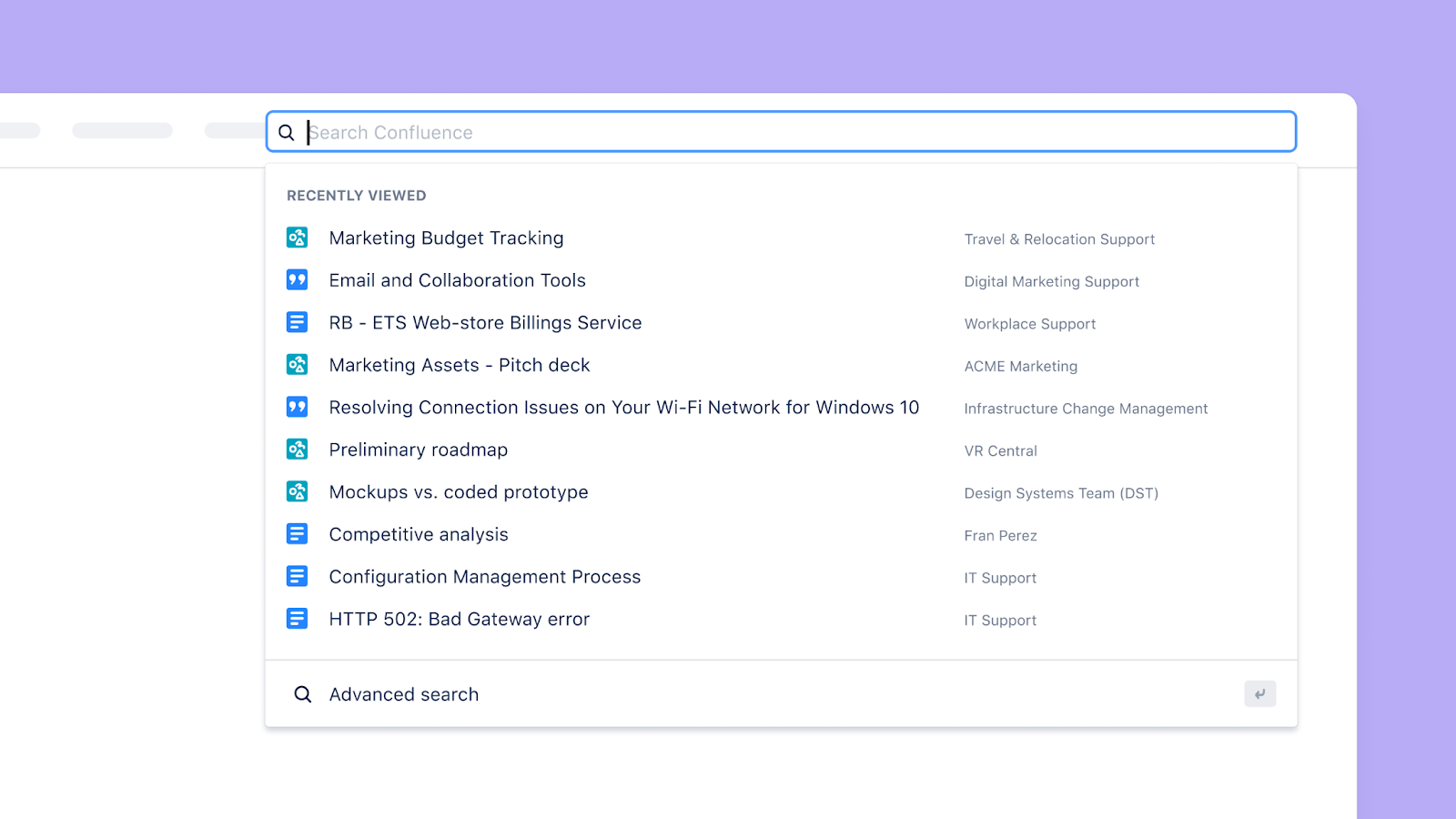Click the blog icon next to the Wi-Fi article
The width and height of the screenshot is (1456, 819).
pyautogui.click(x=297, y=407)
